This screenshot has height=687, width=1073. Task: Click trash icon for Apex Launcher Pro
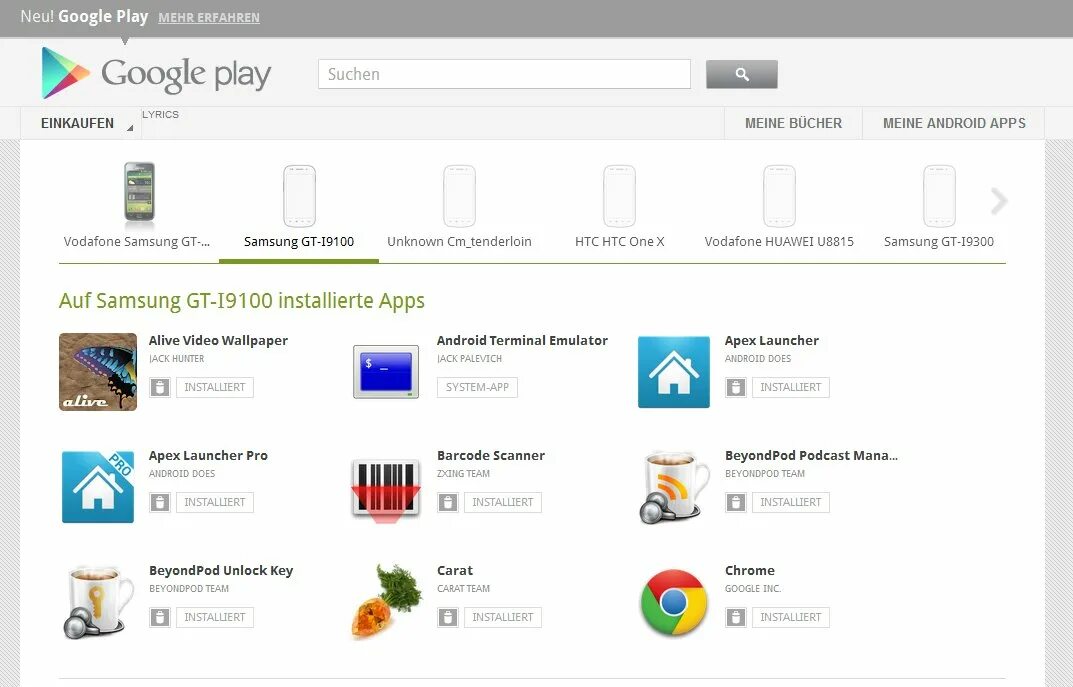tap(159, 502)
